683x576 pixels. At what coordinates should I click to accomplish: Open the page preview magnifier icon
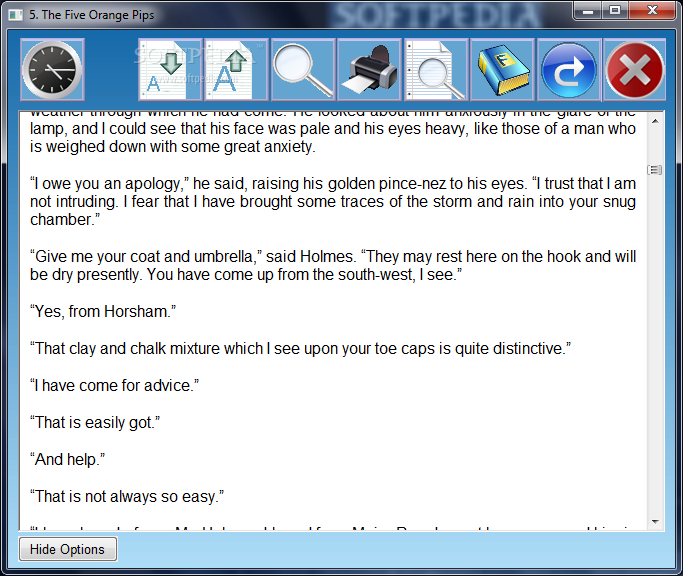pyautogui.click(x=436, y=70)
